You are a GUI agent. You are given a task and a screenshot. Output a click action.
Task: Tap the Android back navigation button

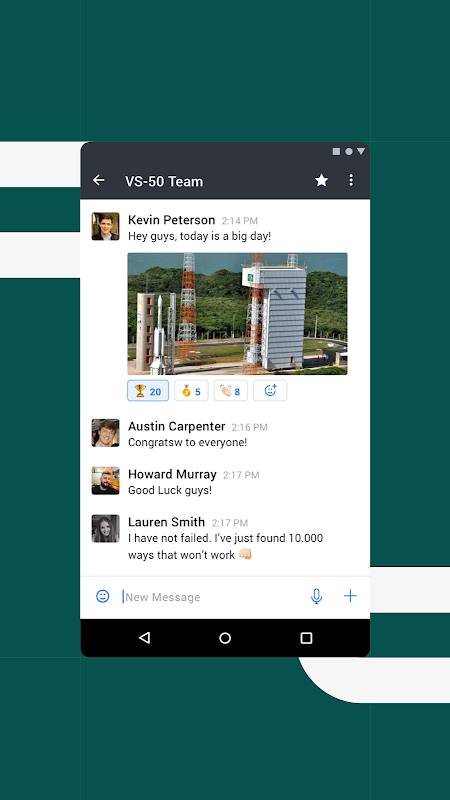pyautogui.click(x=144, y=638)
